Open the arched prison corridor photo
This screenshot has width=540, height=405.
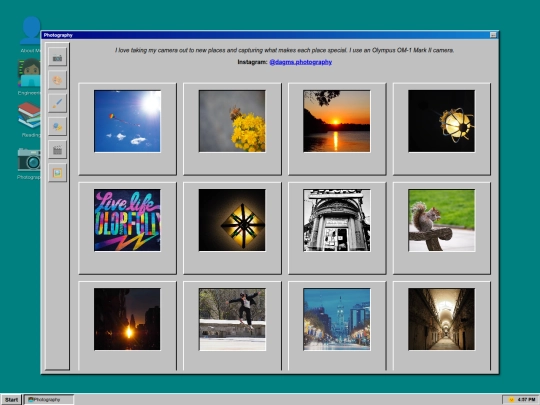441,319
